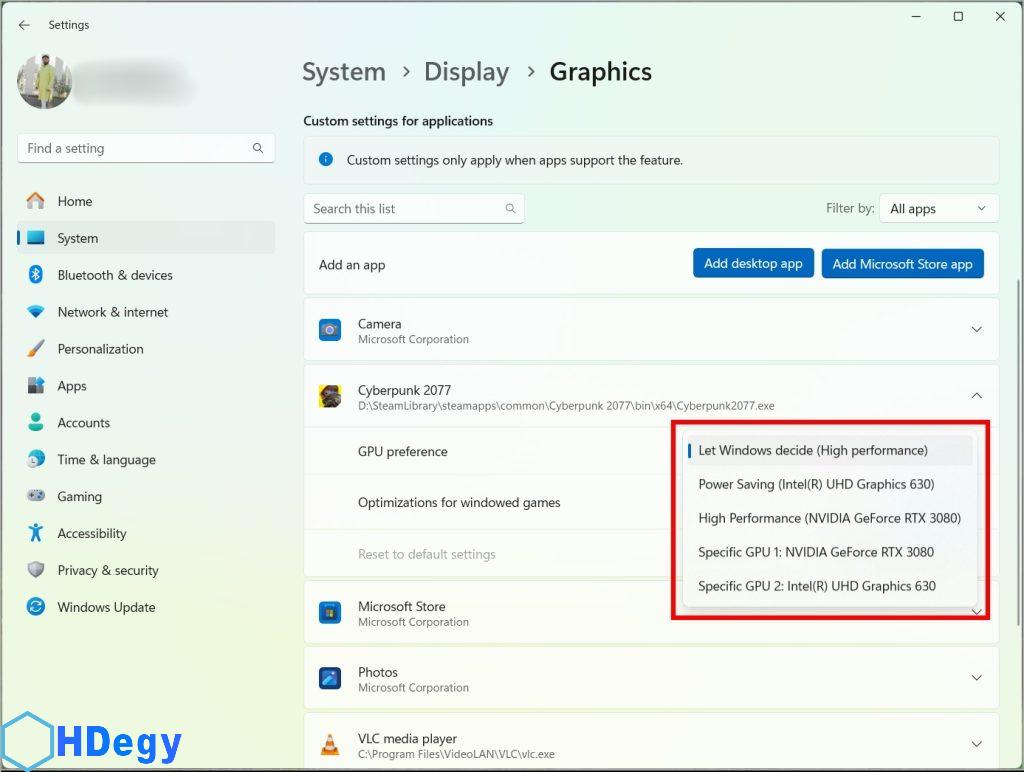
Task: Click the back arrow in Settings
Action: point(24,25)
